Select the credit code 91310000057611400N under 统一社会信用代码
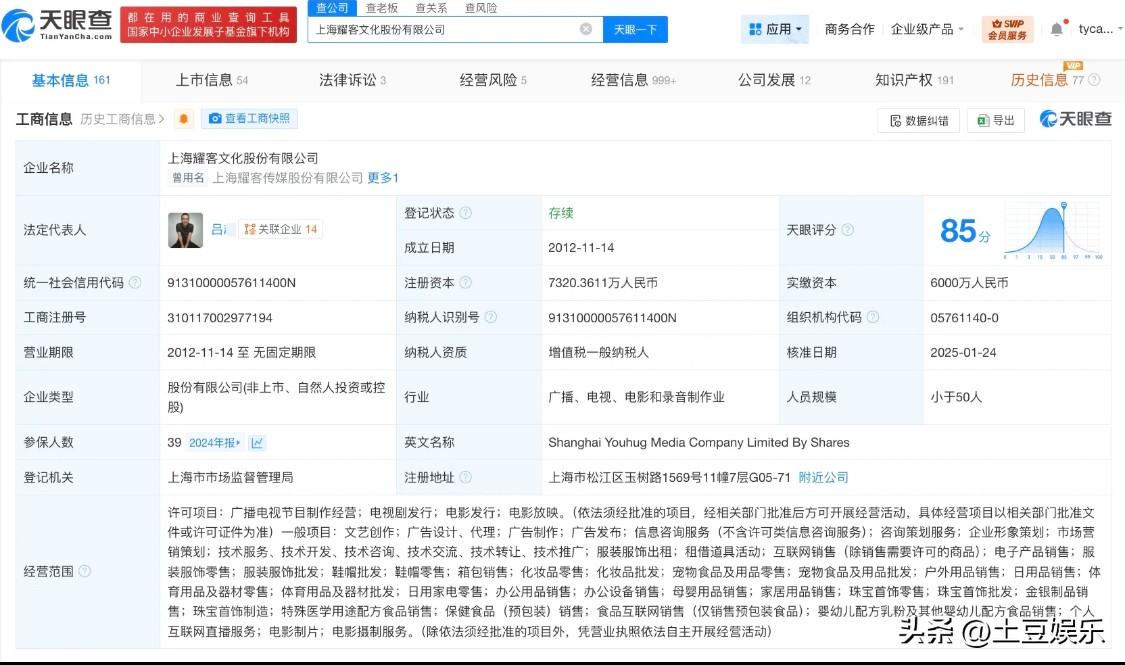The height and width of the screenshot is (665, 1125). [x=231, y=283]
